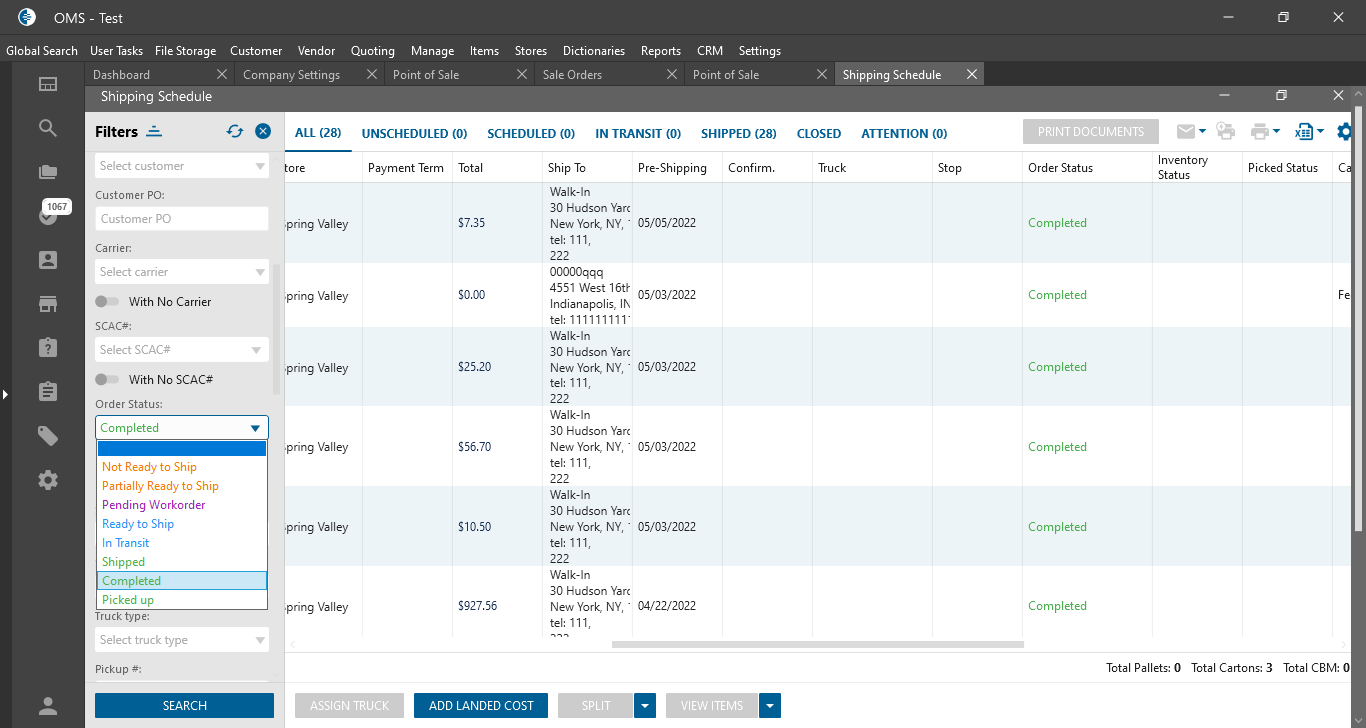Screen dimensions: 1366x728
Task: Click the ADD LANDED COST button
Action: coord(481,706)
